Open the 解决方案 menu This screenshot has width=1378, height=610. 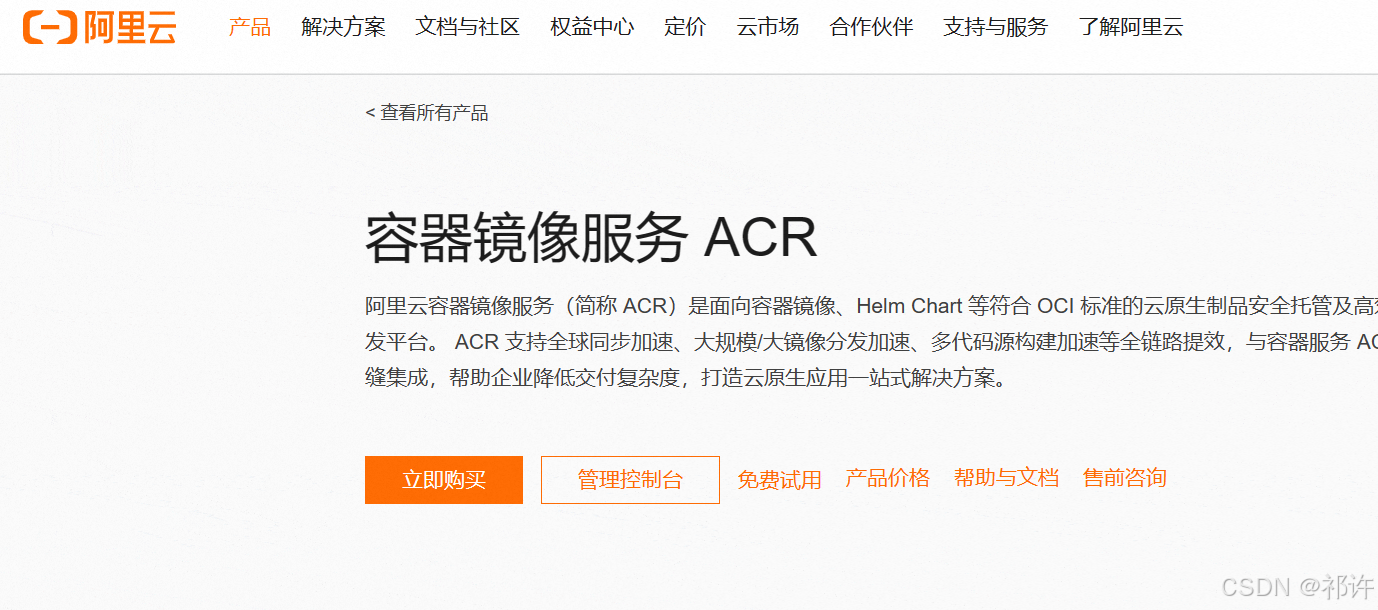click(x=343, y=28)
